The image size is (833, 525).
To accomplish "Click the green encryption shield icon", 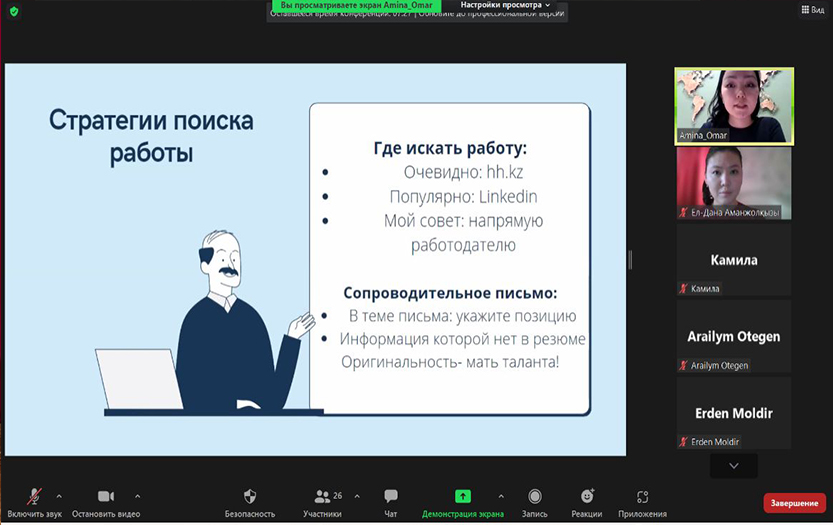I will coord(14,11).
